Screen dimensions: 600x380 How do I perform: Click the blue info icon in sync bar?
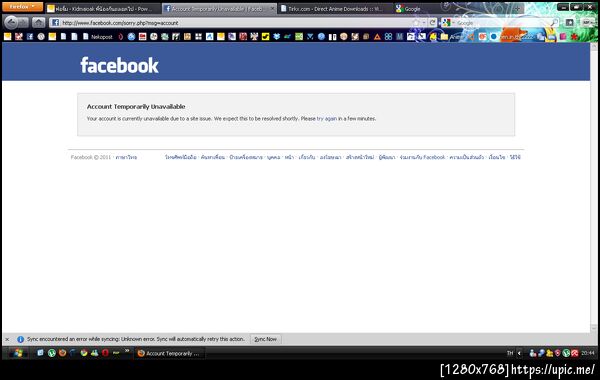point(20,339)
